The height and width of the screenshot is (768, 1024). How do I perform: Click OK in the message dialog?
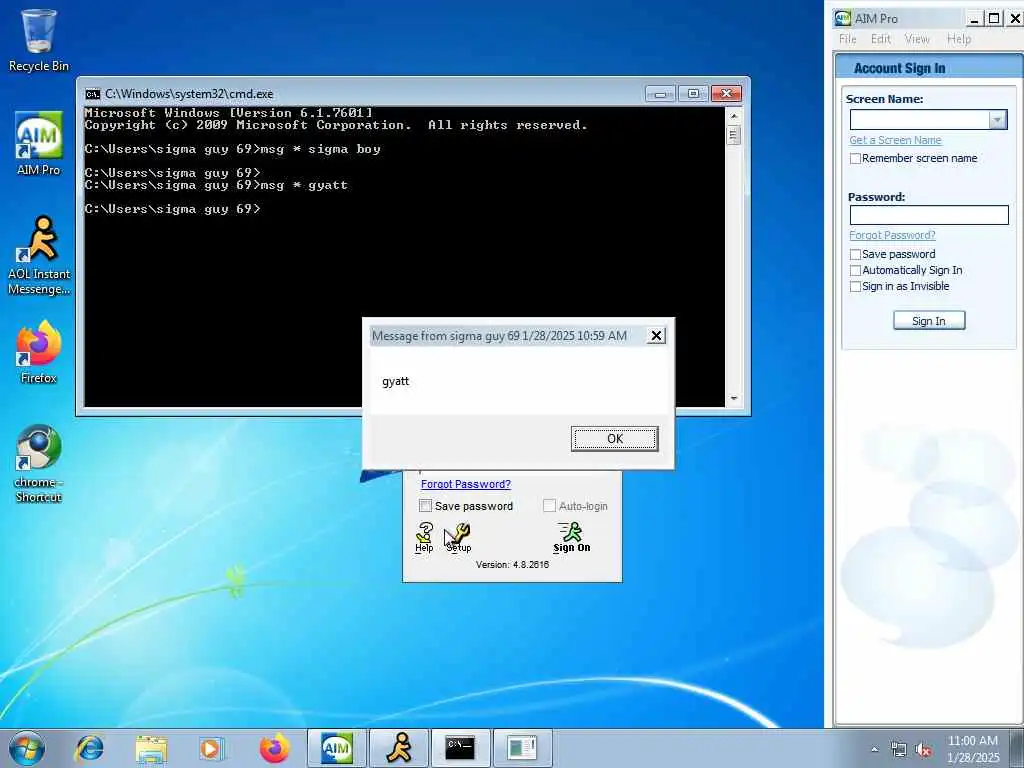[615, 439]
